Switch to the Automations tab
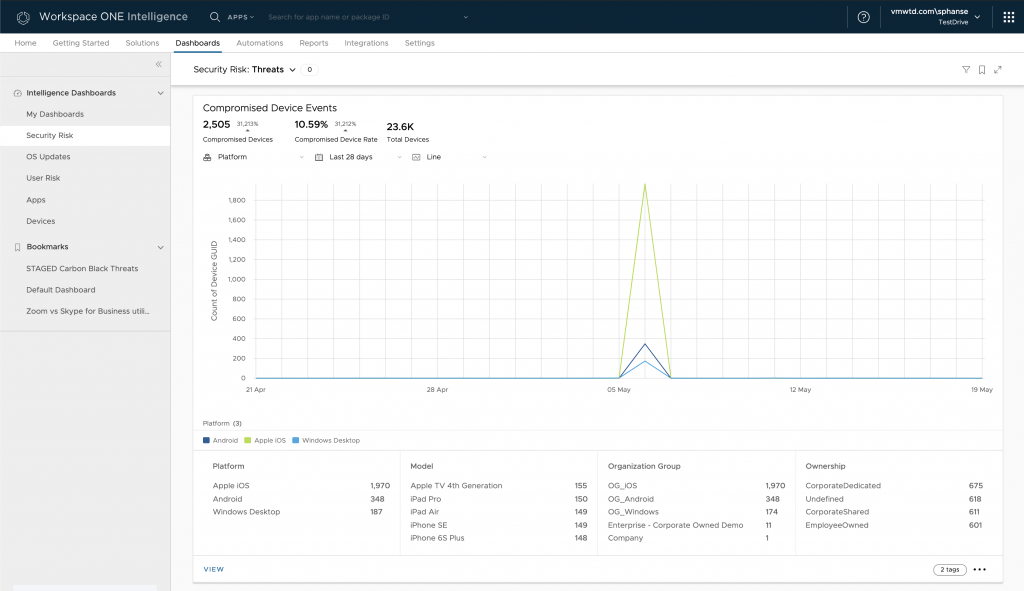Screen dimensions: 1024x591 tap(259, 43)
